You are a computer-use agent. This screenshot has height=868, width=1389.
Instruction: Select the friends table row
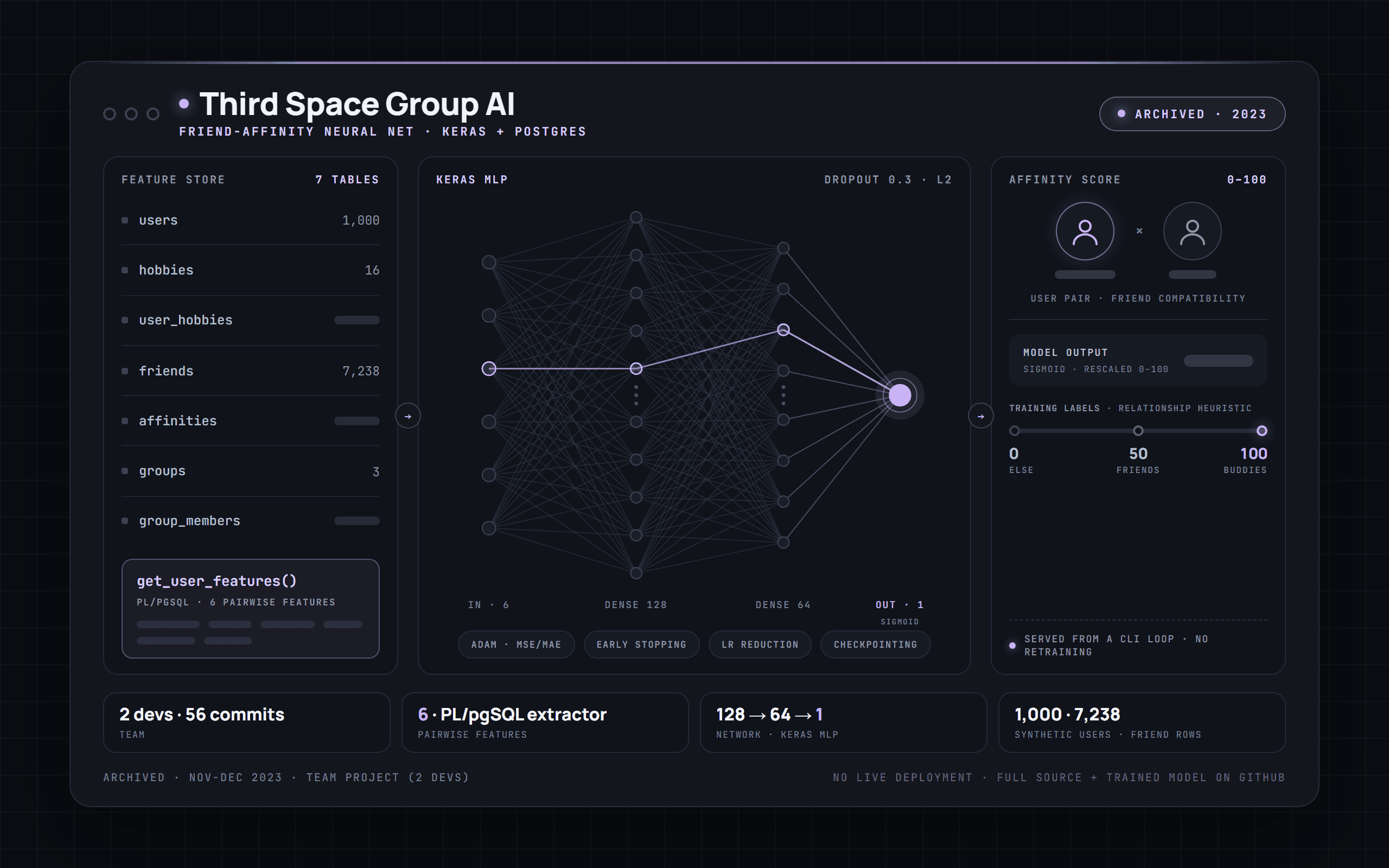250,371
